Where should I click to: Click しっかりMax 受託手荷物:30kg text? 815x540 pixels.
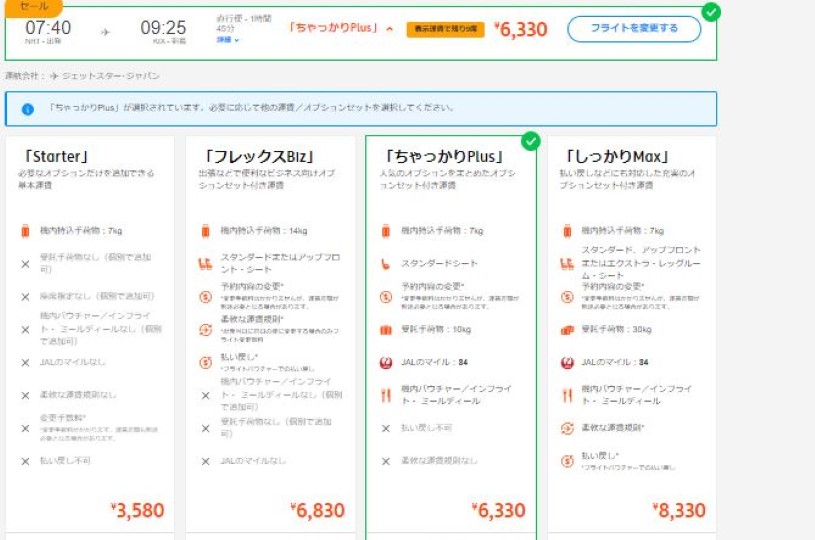(x=616, y=330)
